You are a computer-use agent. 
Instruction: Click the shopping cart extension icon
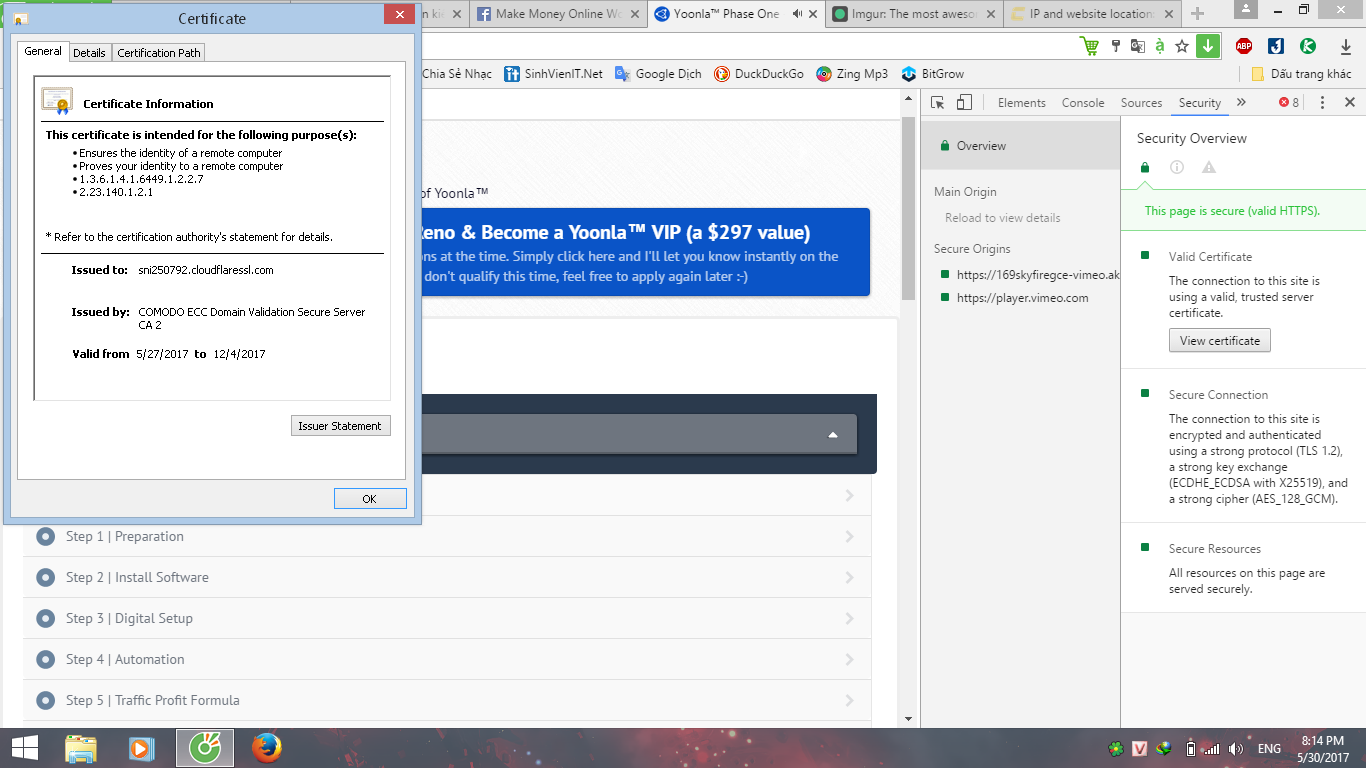pos(1089,46)
